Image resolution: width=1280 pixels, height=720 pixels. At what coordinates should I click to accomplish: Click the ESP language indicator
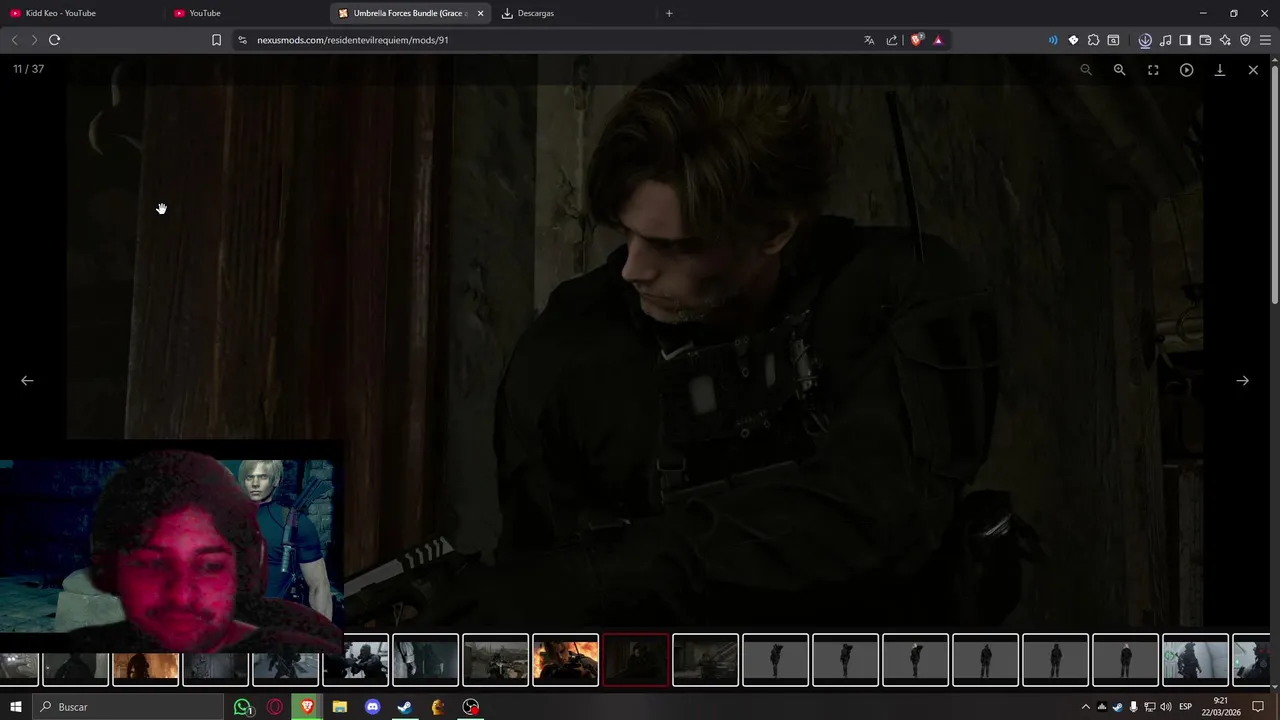tap(1186, 707)
